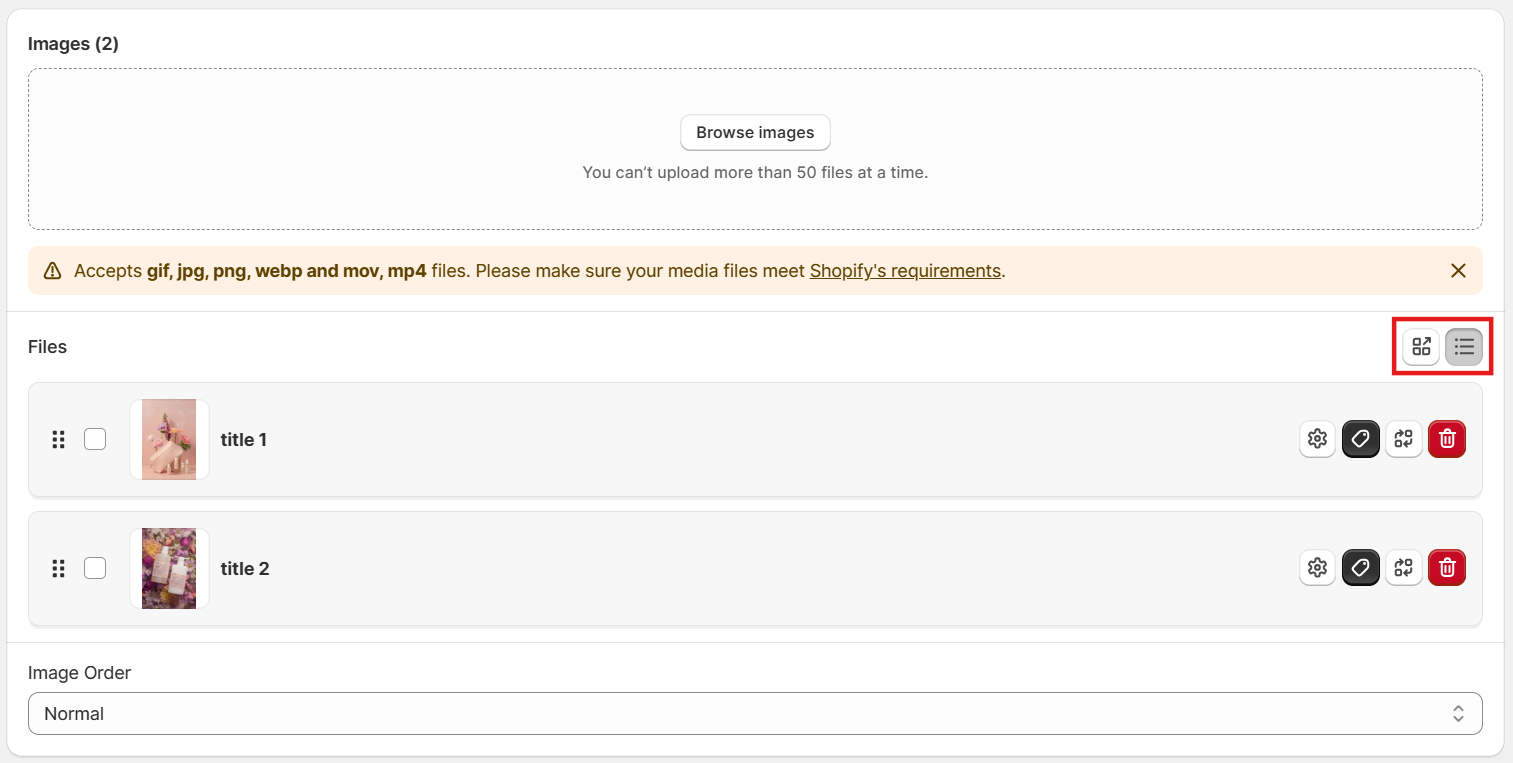Click the title 2 image thumbnail

169,568
